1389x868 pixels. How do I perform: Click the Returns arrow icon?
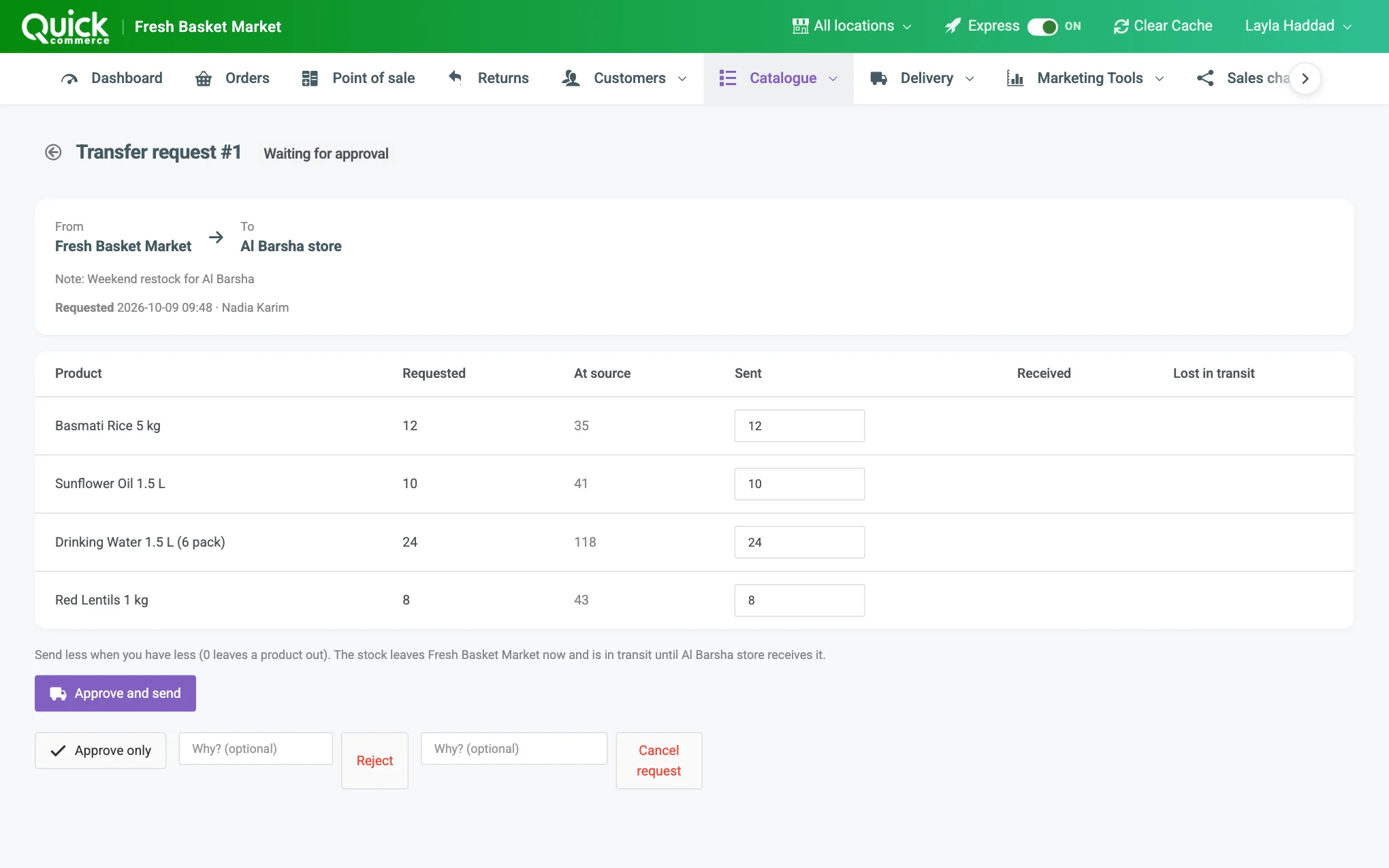[456, 78]
